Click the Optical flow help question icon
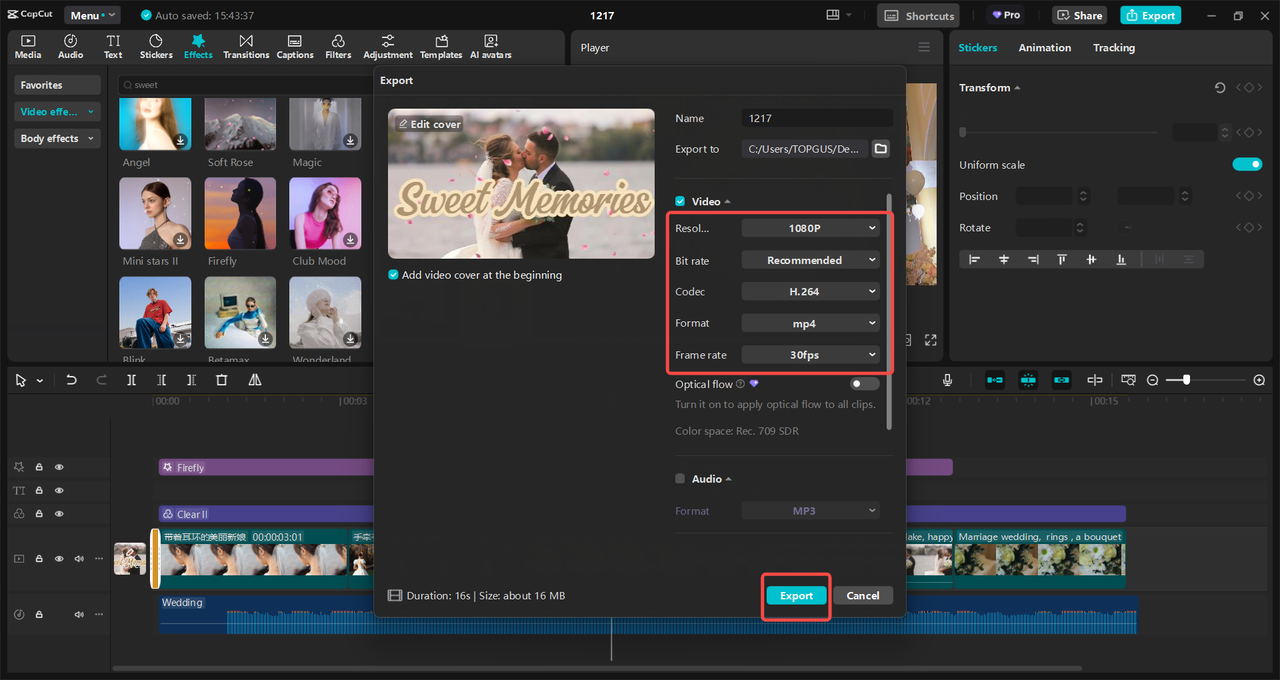The image size is (1280, 680). coord(741,384)
